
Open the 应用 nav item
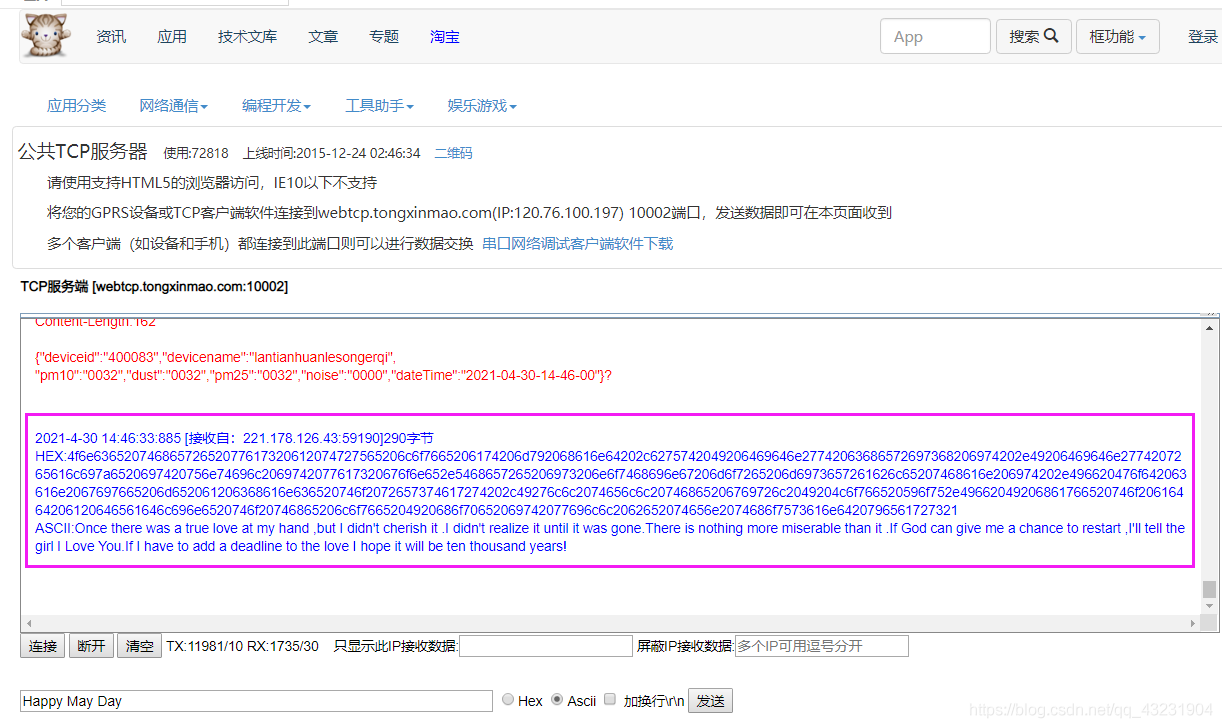click(172, 37)
